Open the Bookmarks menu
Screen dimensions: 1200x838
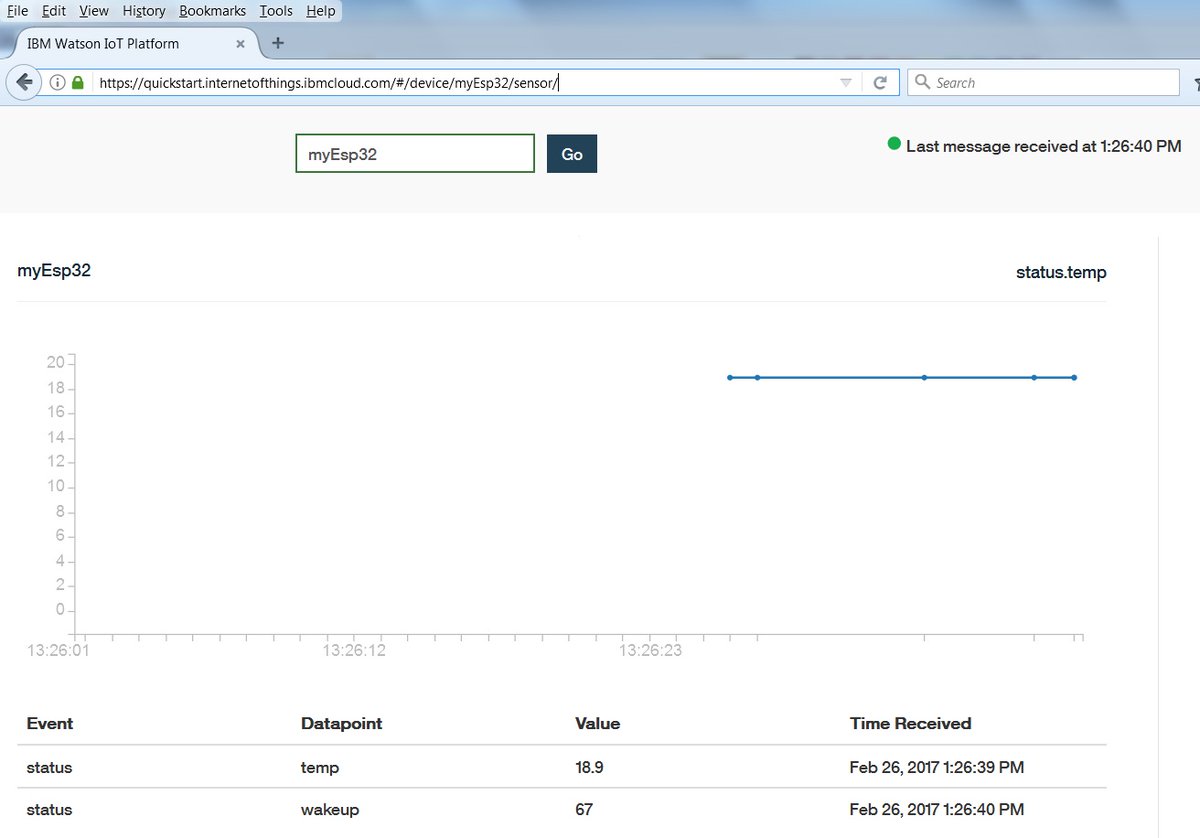[212, 11]
